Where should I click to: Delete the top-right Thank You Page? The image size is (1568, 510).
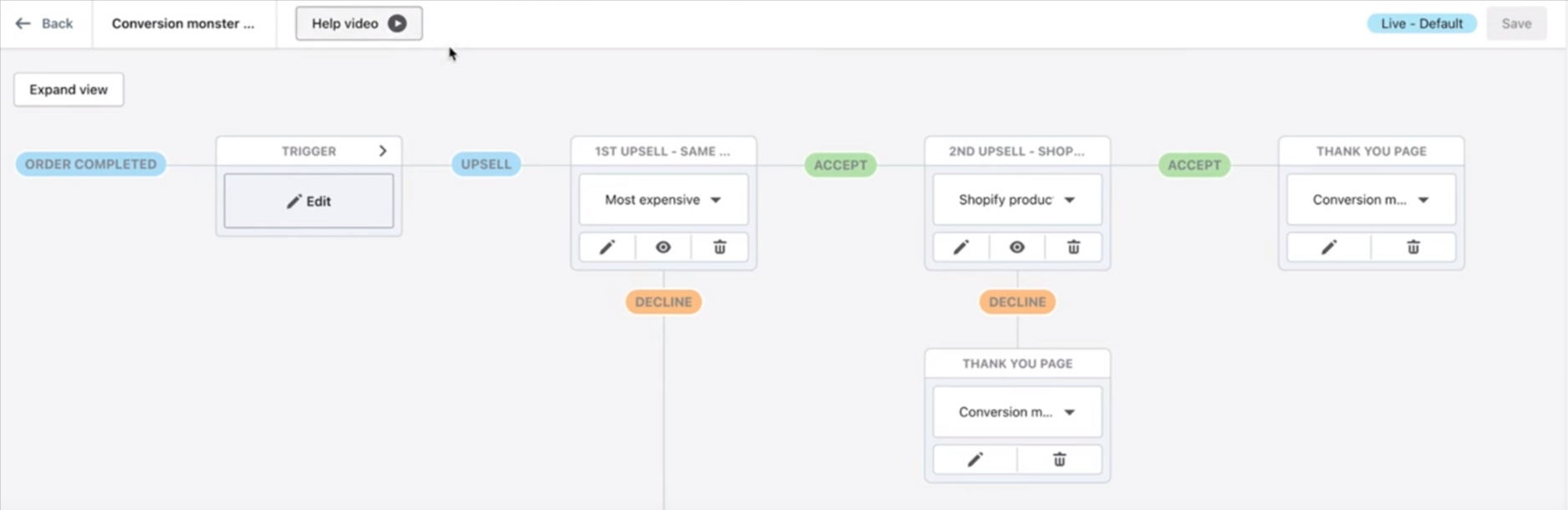click(x=1413, y=247)
